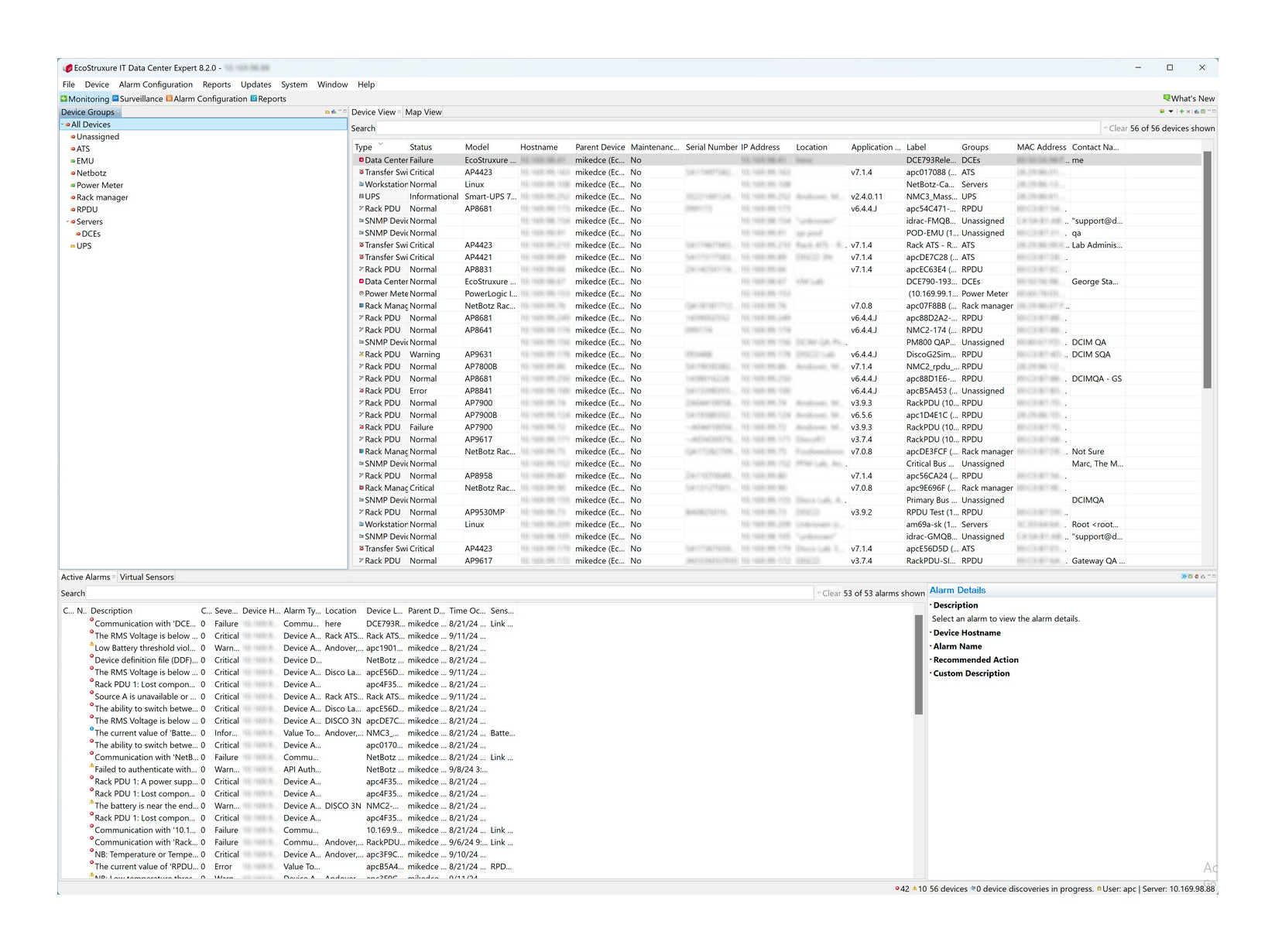Sort devices by Status column
1275x952 pixels.
420,147
